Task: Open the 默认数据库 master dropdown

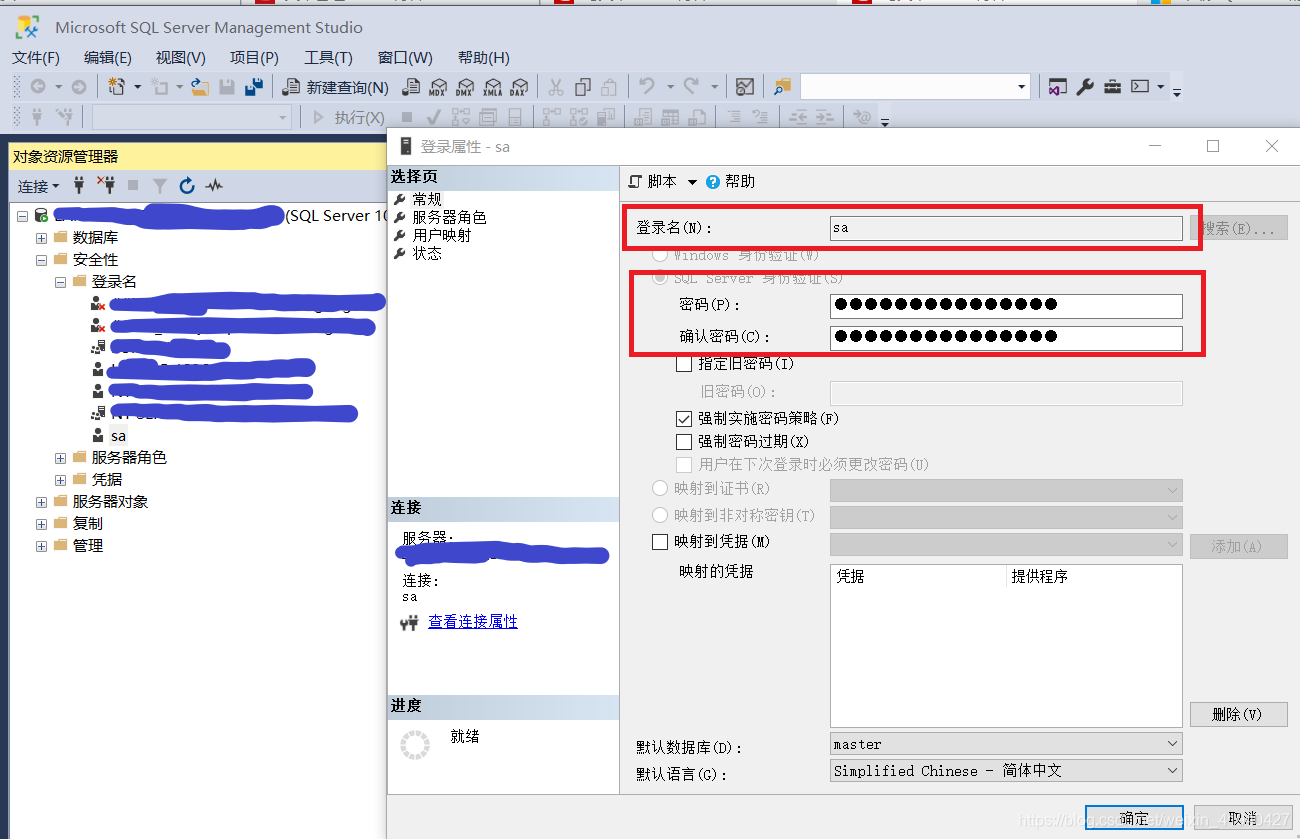Action: click(x=1006, y=744)
